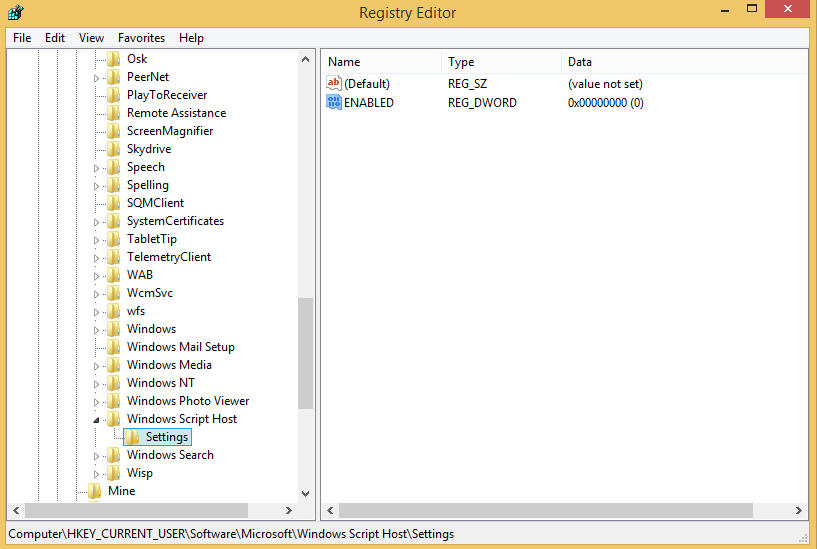Click the WAB folder icon

point(114,275)
